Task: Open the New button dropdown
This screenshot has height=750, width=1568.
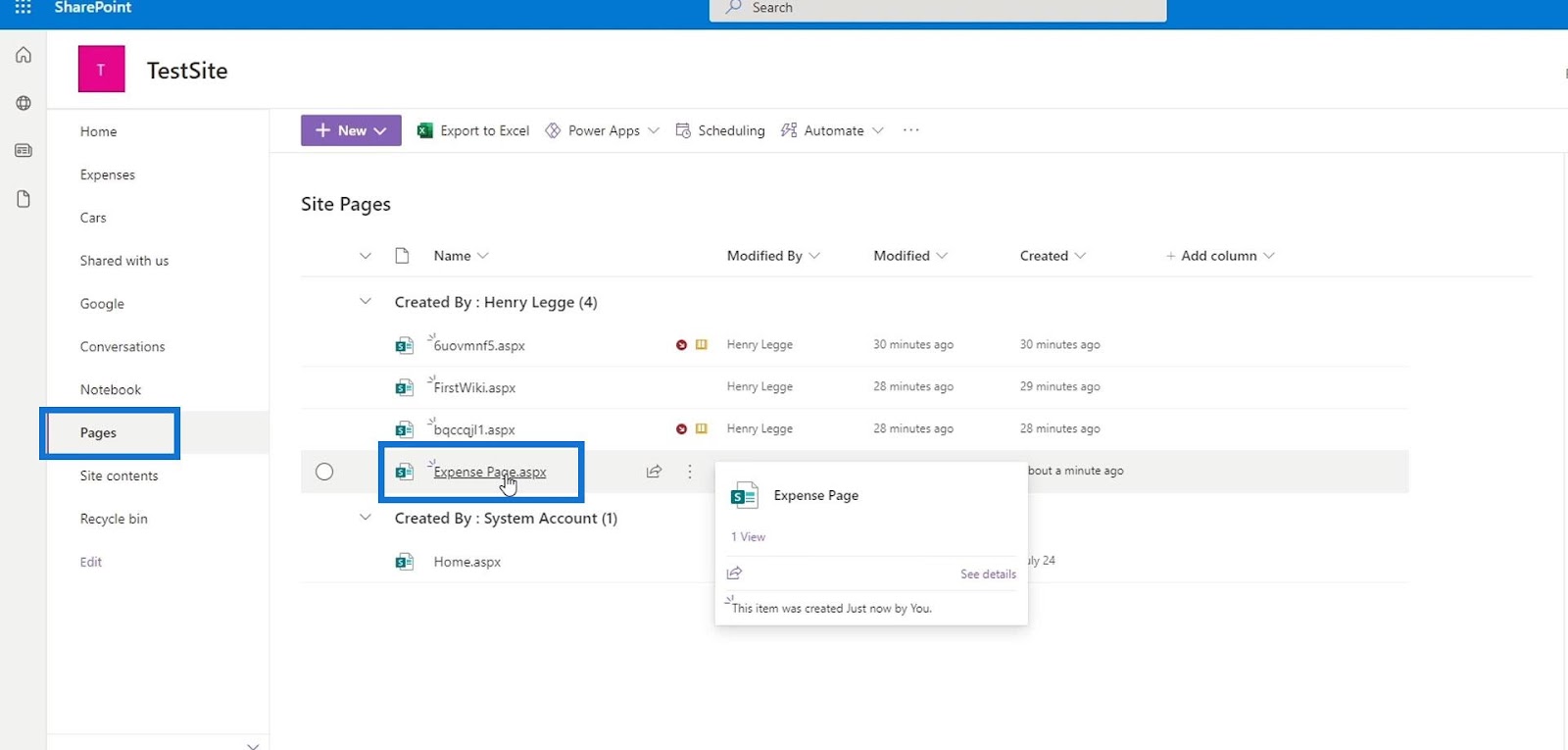Action: 351,130
